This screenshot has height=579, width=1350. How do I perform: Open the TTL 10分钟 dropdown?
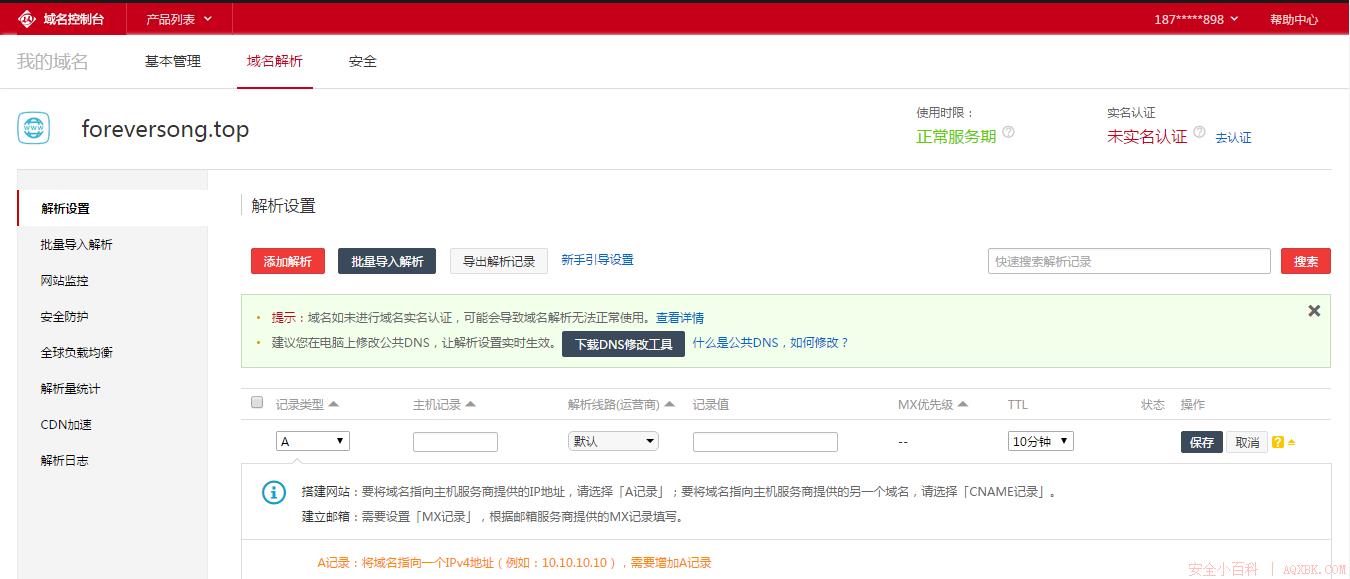[x=1041, y=441]
